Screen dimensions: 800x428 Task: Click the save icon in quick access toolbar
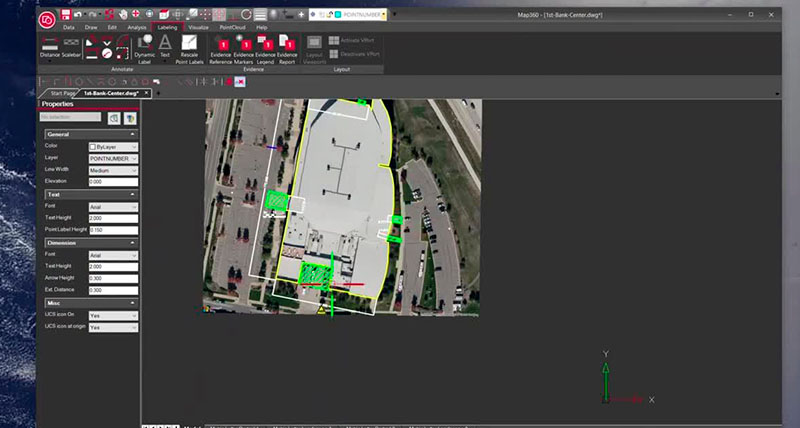point(66,16)
